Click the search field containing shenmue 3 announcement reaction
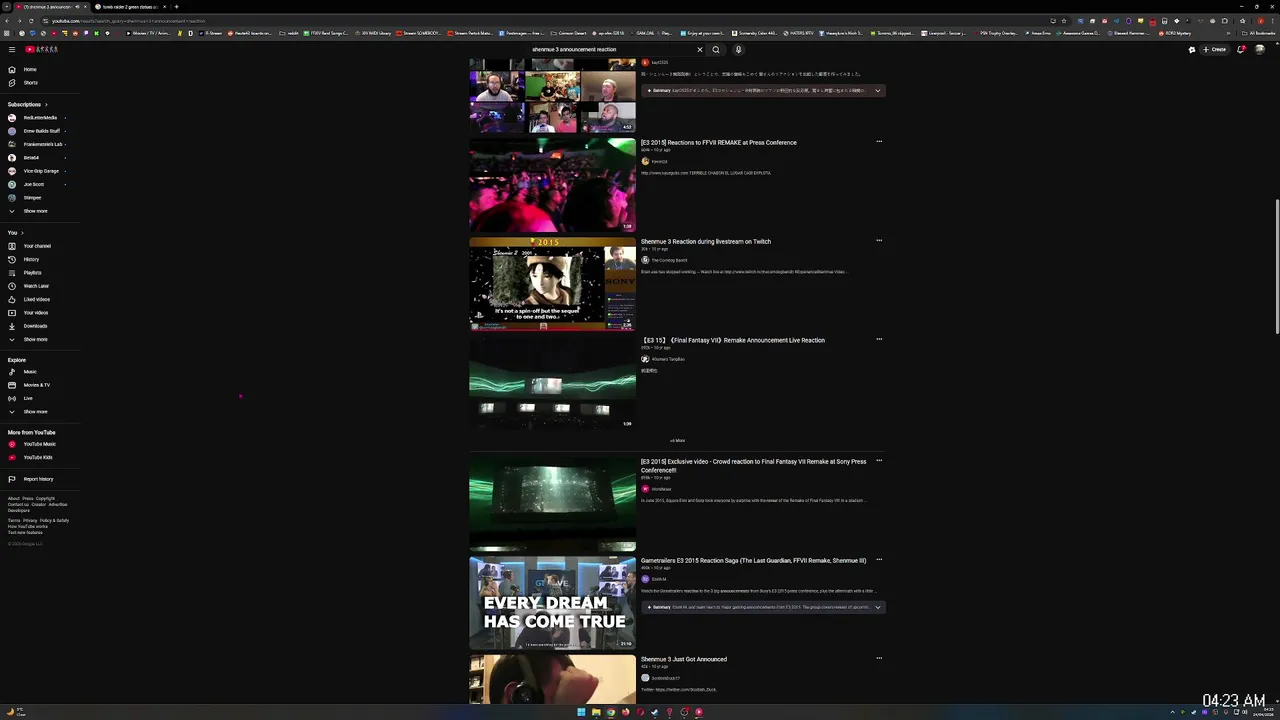This screenshot has height=720, width=1280. click(610, 49)
